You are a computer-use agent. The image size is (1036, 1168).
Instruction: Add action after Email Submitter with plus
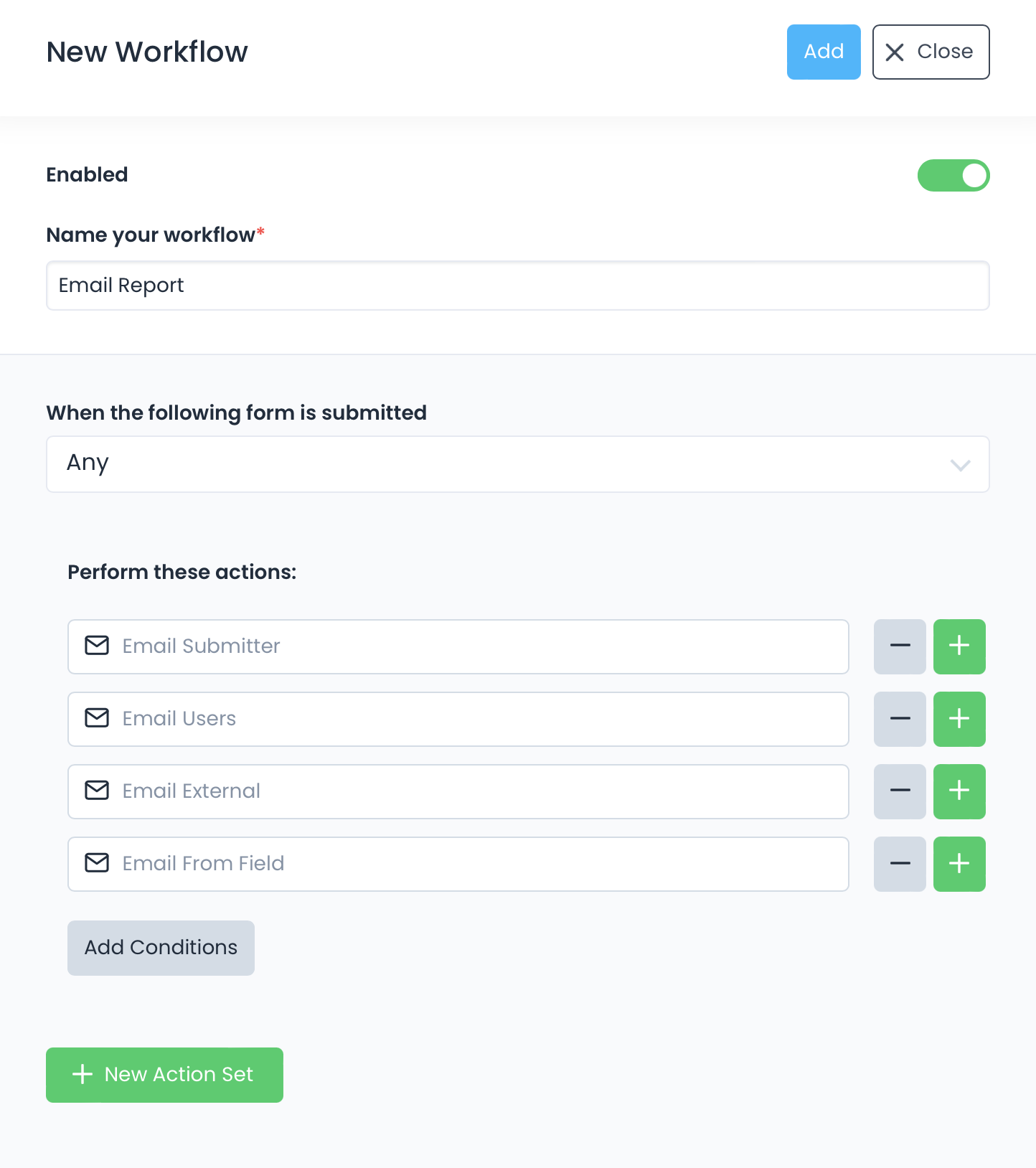959,646
